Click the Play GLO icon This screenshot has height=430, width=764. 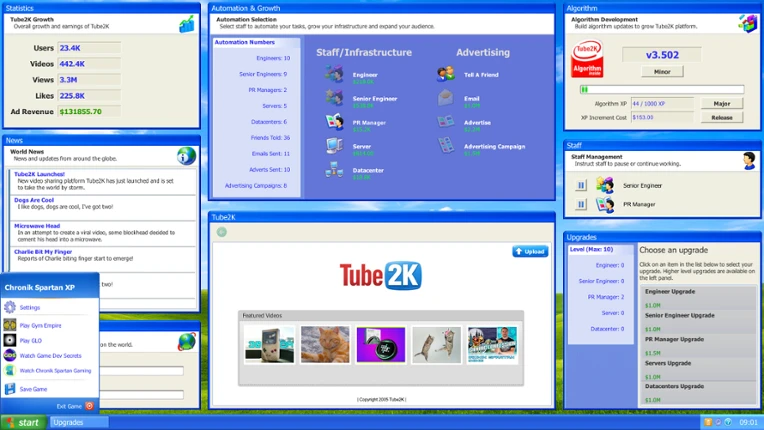click(x=10, y=340)
